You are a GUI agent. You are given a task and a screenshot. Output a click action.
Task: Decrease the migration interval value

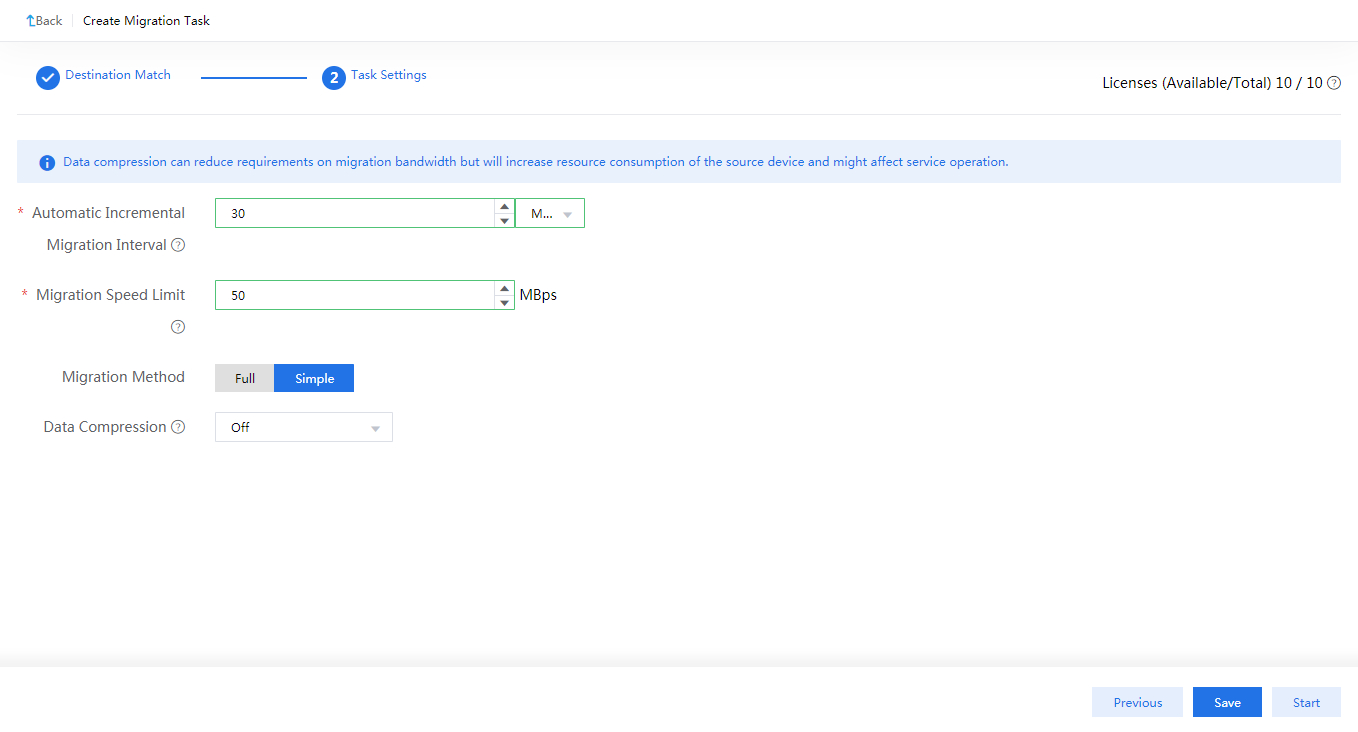(504, 220)
